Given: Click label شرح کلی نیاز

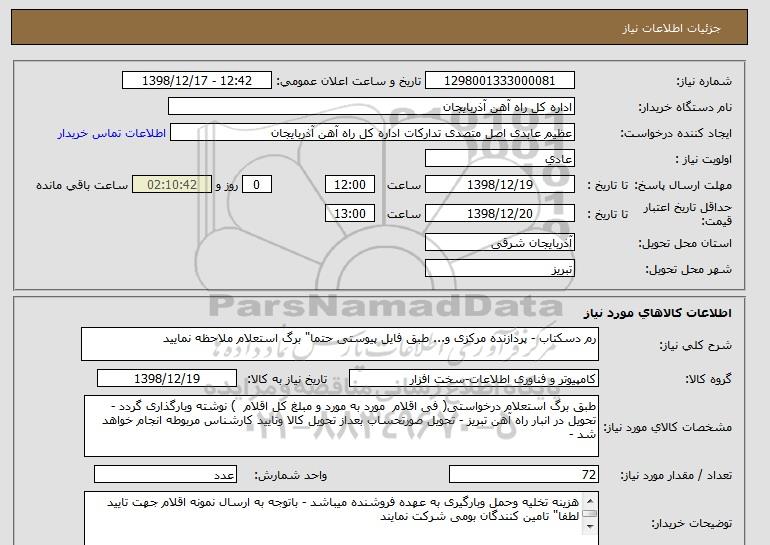Looking at the screenshot, I should pyautogui.click(x=695, y=346).
